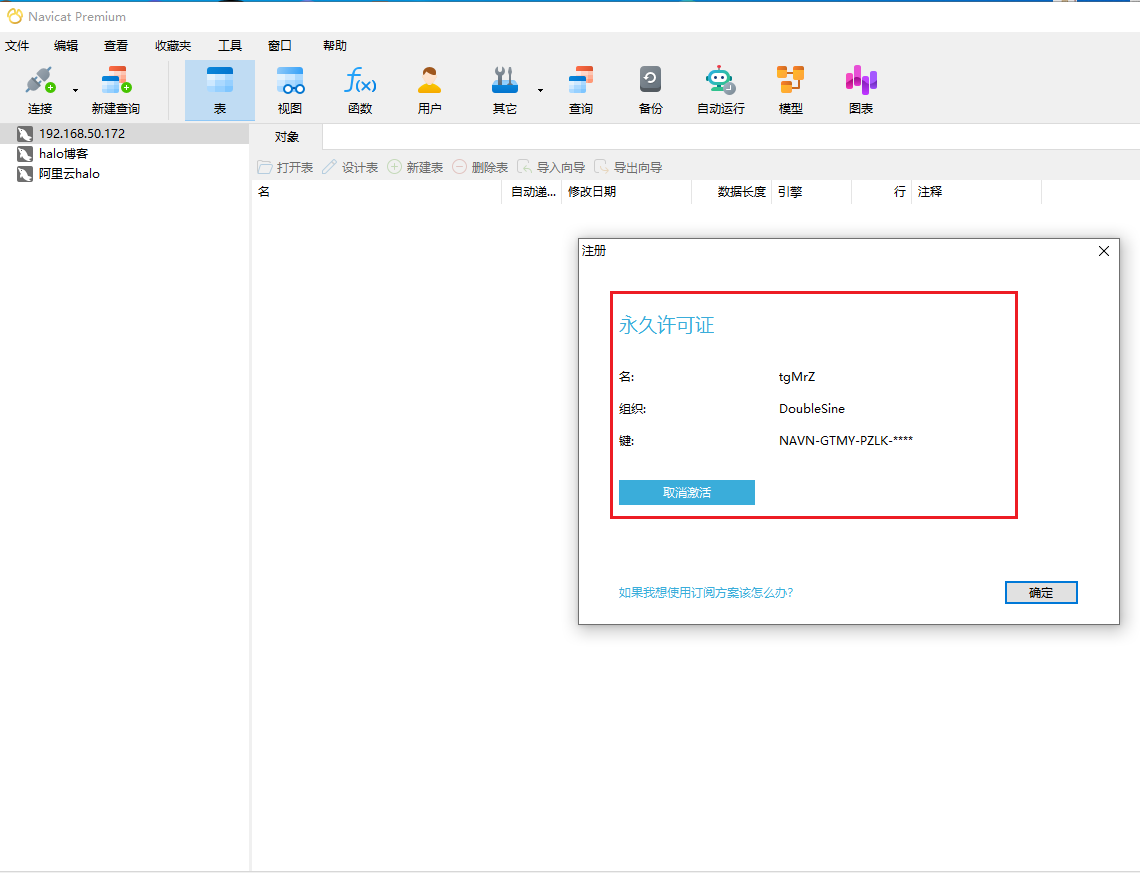Select the 192.168.50.172 connection
Image resolution: width=1140 pixels, height=873 pixels.
[124, 134]
